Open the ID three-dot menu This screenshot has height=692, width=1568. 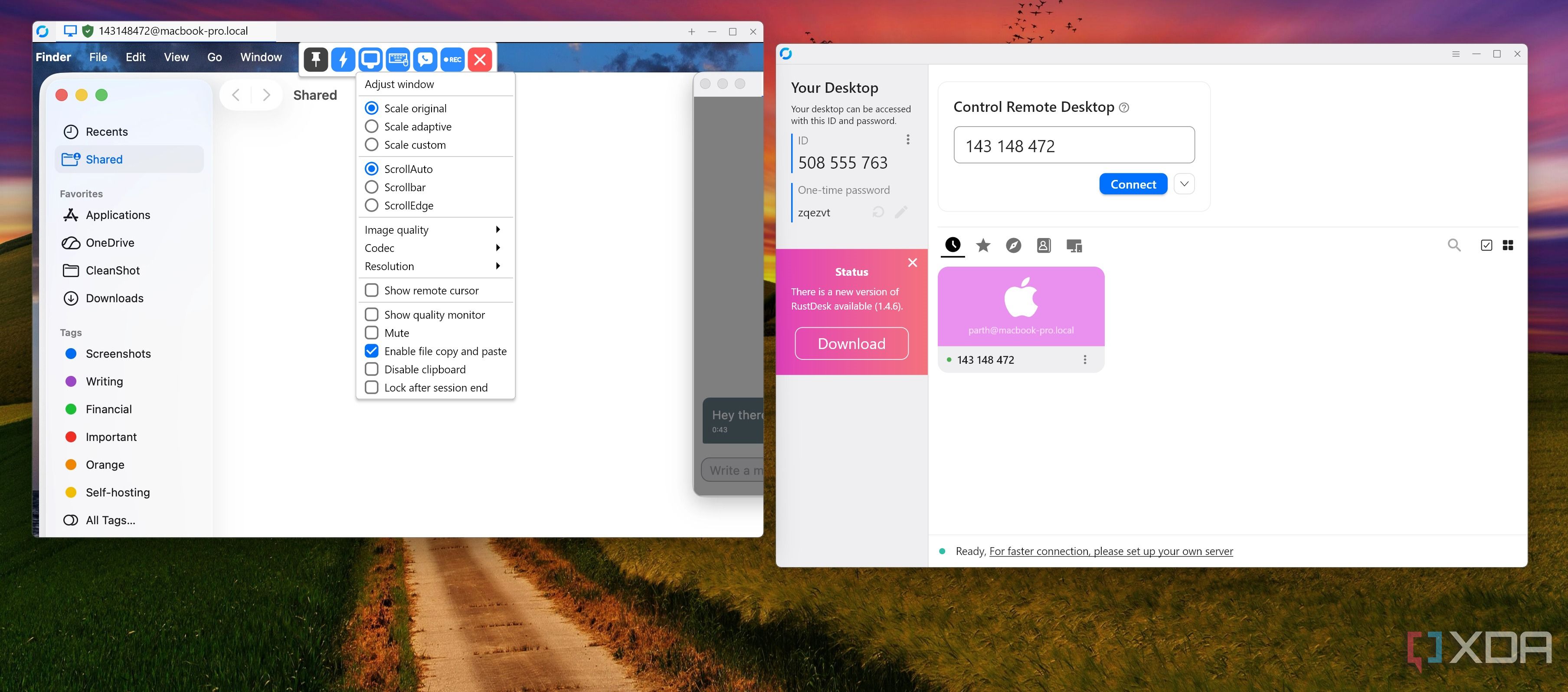907,139
